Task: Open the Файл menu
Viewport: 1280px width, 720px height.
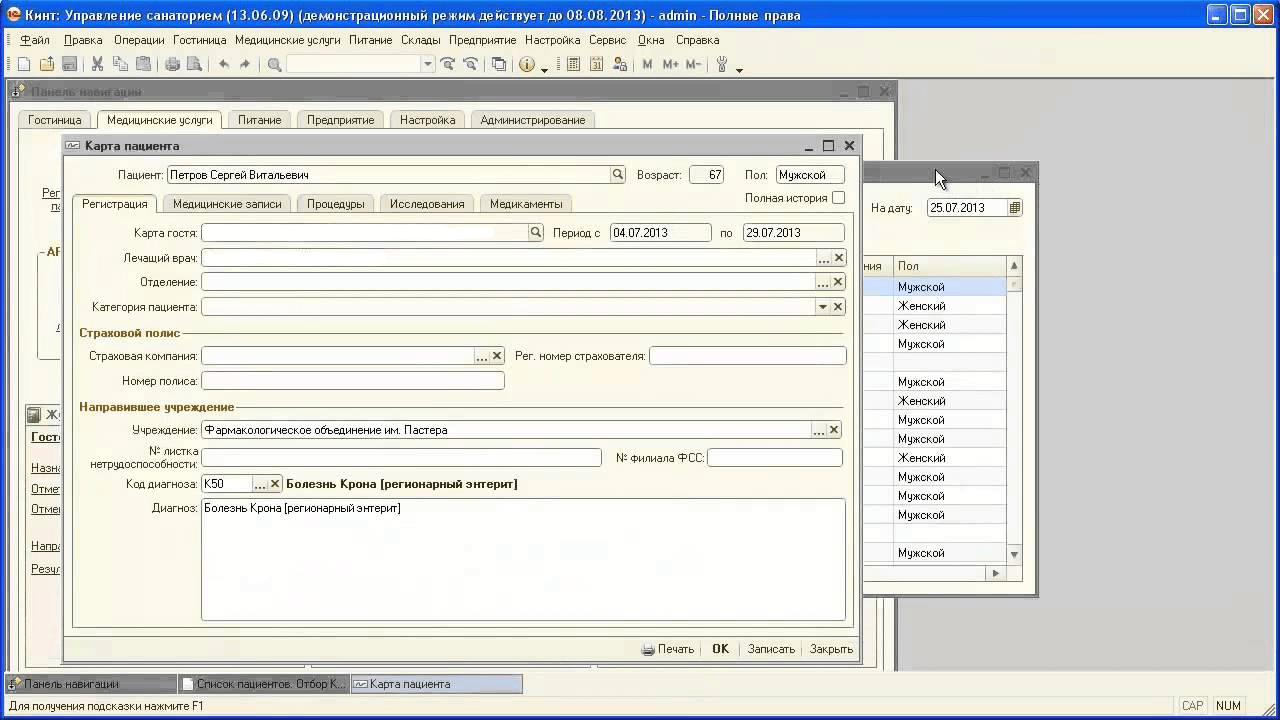Action: [x=34, y=40]
